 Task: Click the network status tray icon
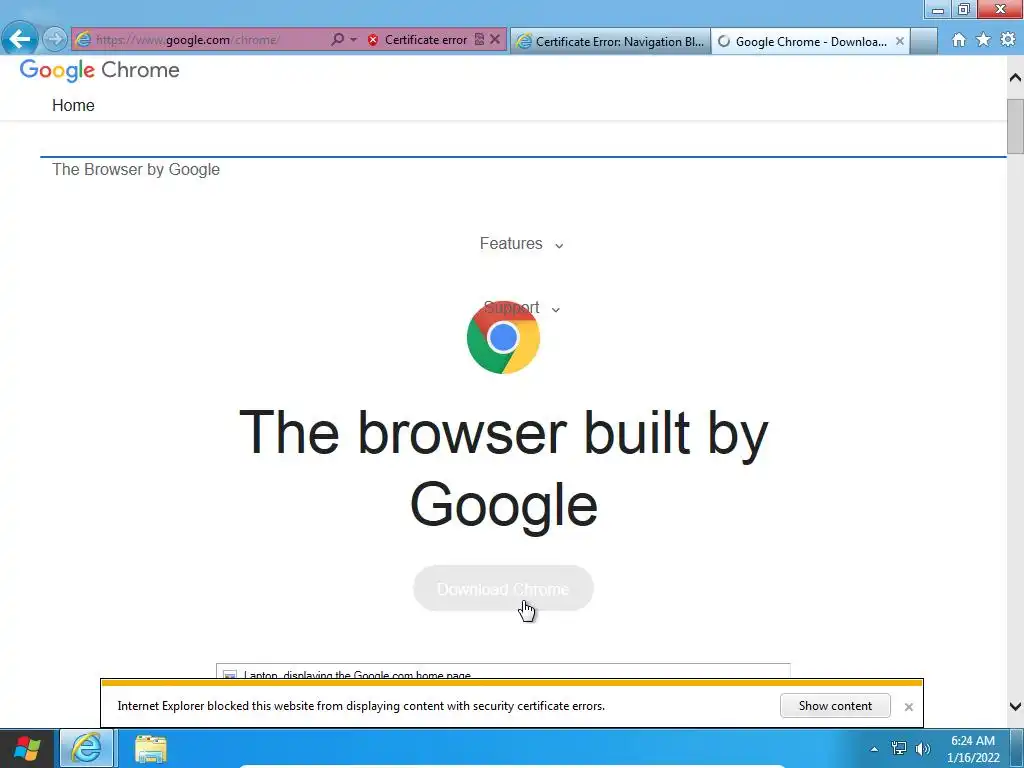899,749
